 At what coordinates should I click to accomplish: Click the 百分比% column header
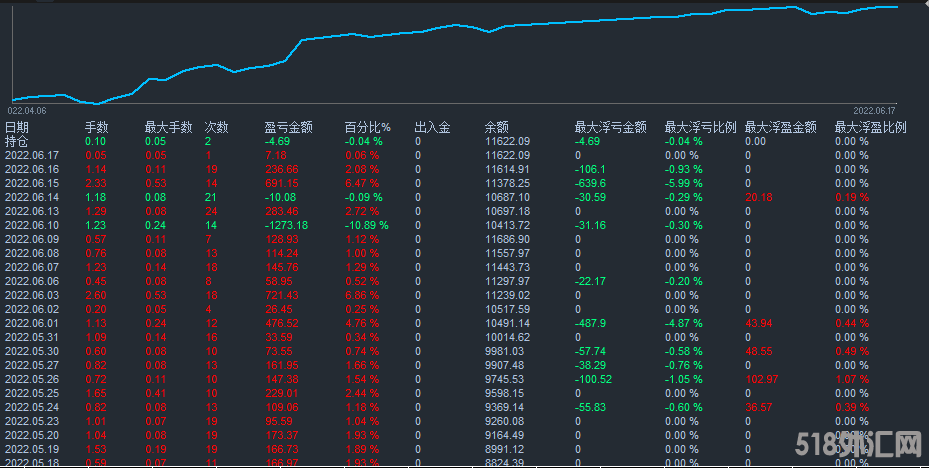[x=367, y=127]
